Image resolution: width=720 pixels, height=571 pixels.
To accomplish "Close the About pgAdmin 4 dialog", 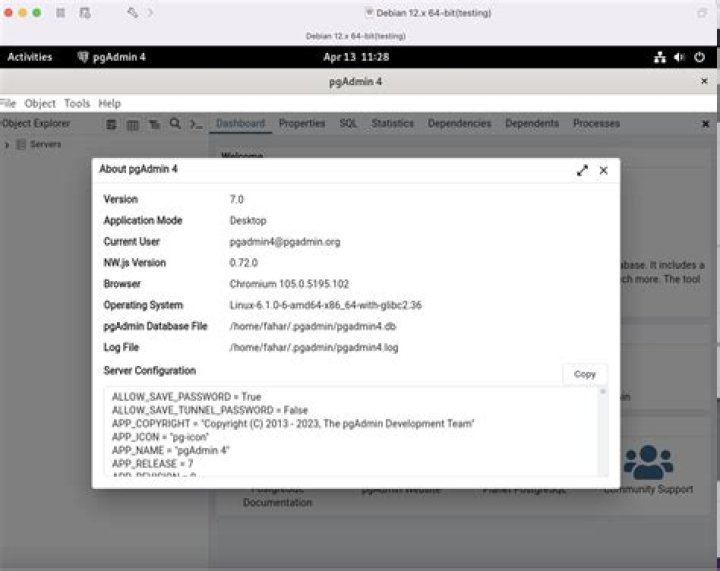I will click(604, 170).
